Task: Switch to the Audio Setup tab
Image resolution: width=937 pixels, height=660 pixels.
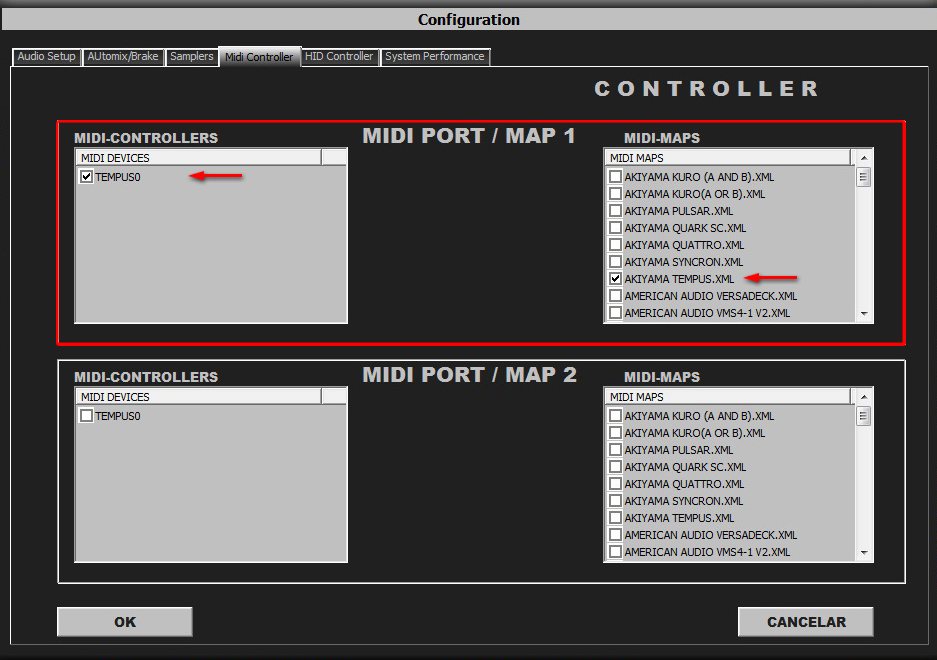Action: 46,57
